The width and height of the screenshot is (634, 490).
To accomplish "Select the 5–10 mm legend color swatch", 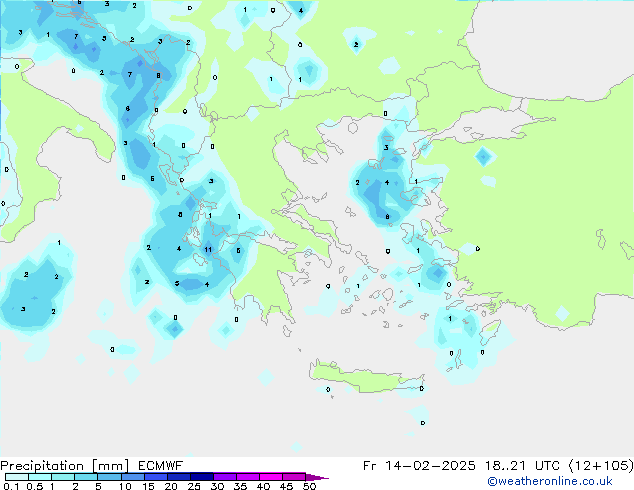I will click(x=109, y=477).
